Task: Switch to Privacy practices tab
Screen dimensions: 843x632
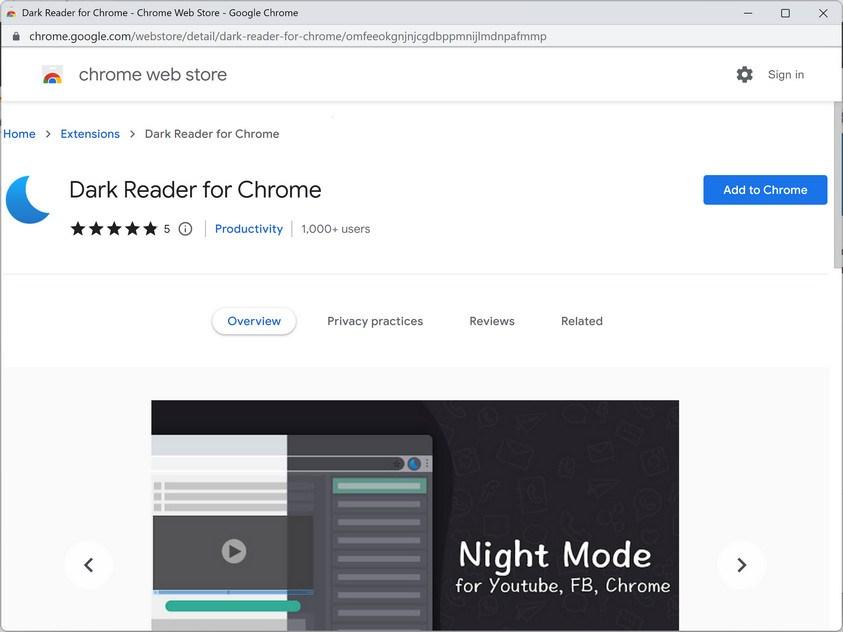Action: [x=375, y=321]
